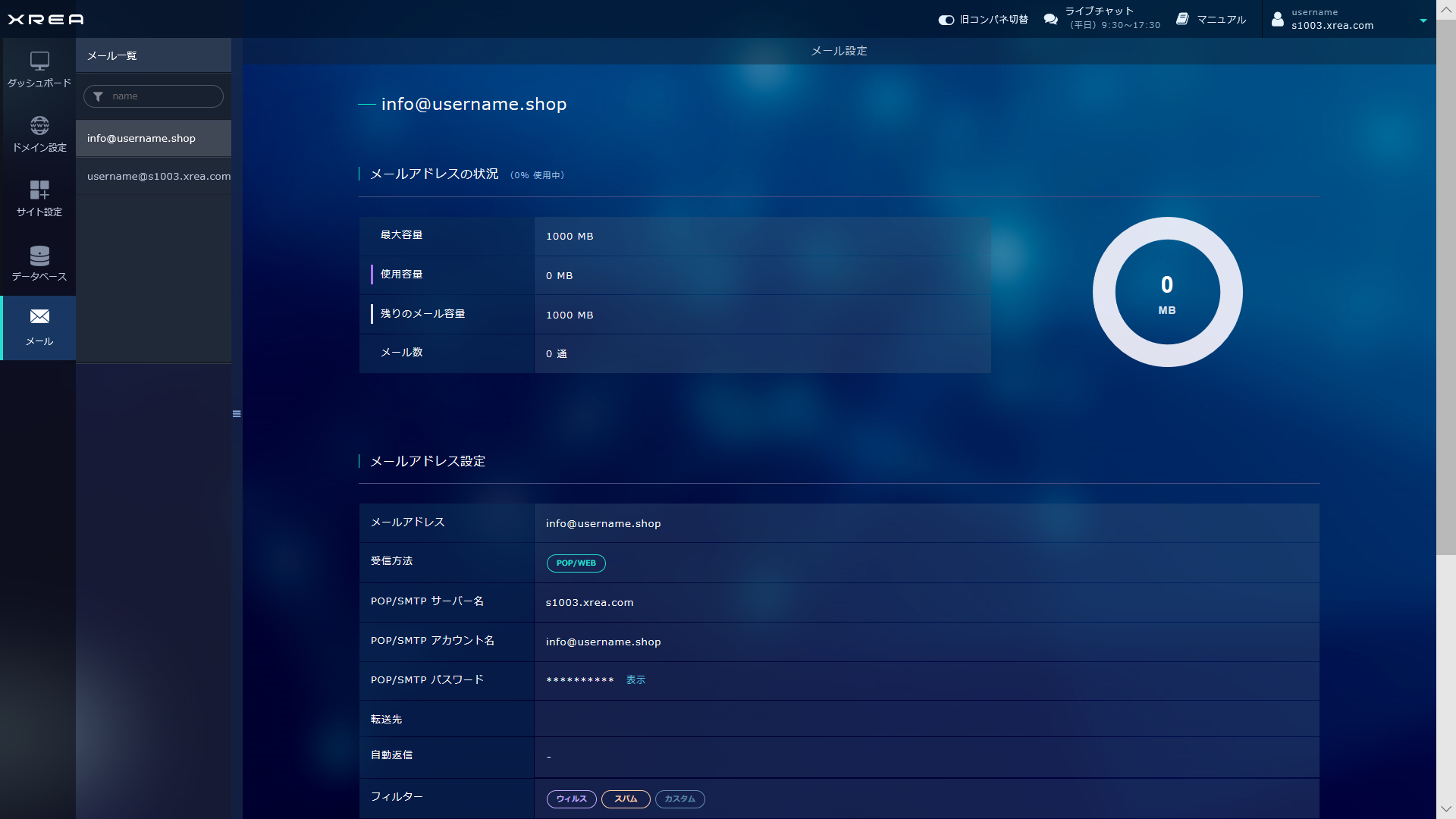Open the Dashboard monitor icon

(39, 61)
